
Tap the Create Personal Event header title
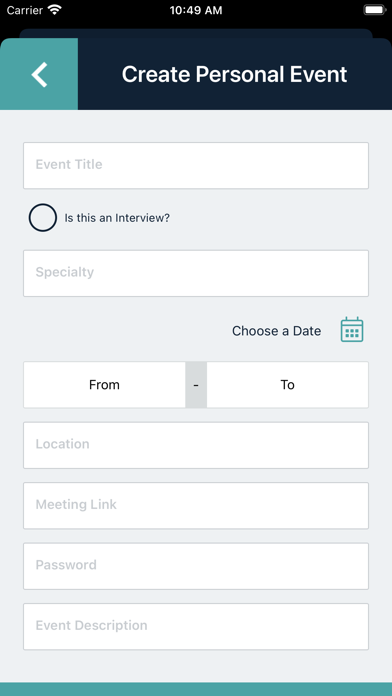click(234, 74)
